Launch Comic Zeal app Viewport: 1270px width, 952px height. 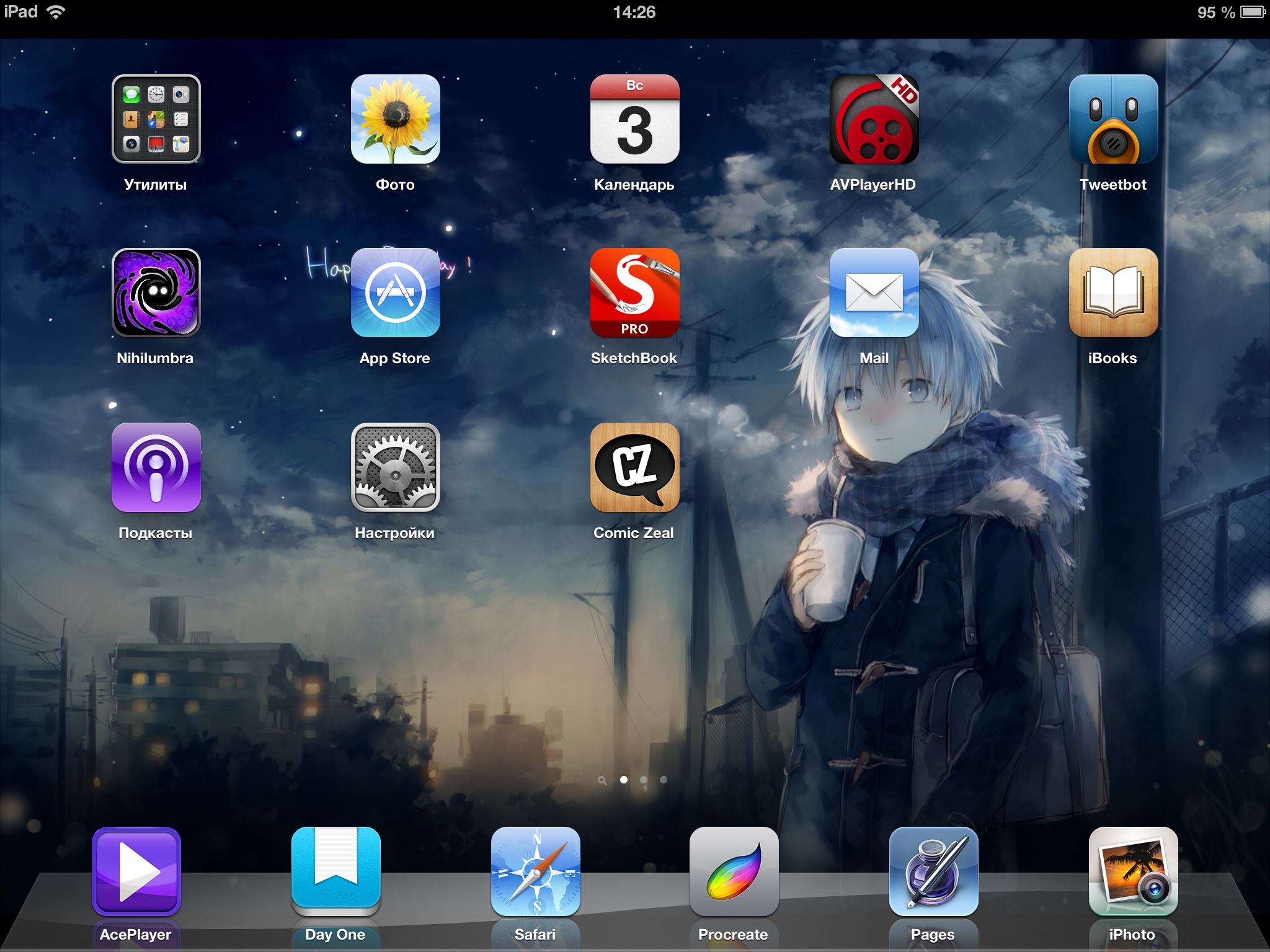(x=634, y=467)
